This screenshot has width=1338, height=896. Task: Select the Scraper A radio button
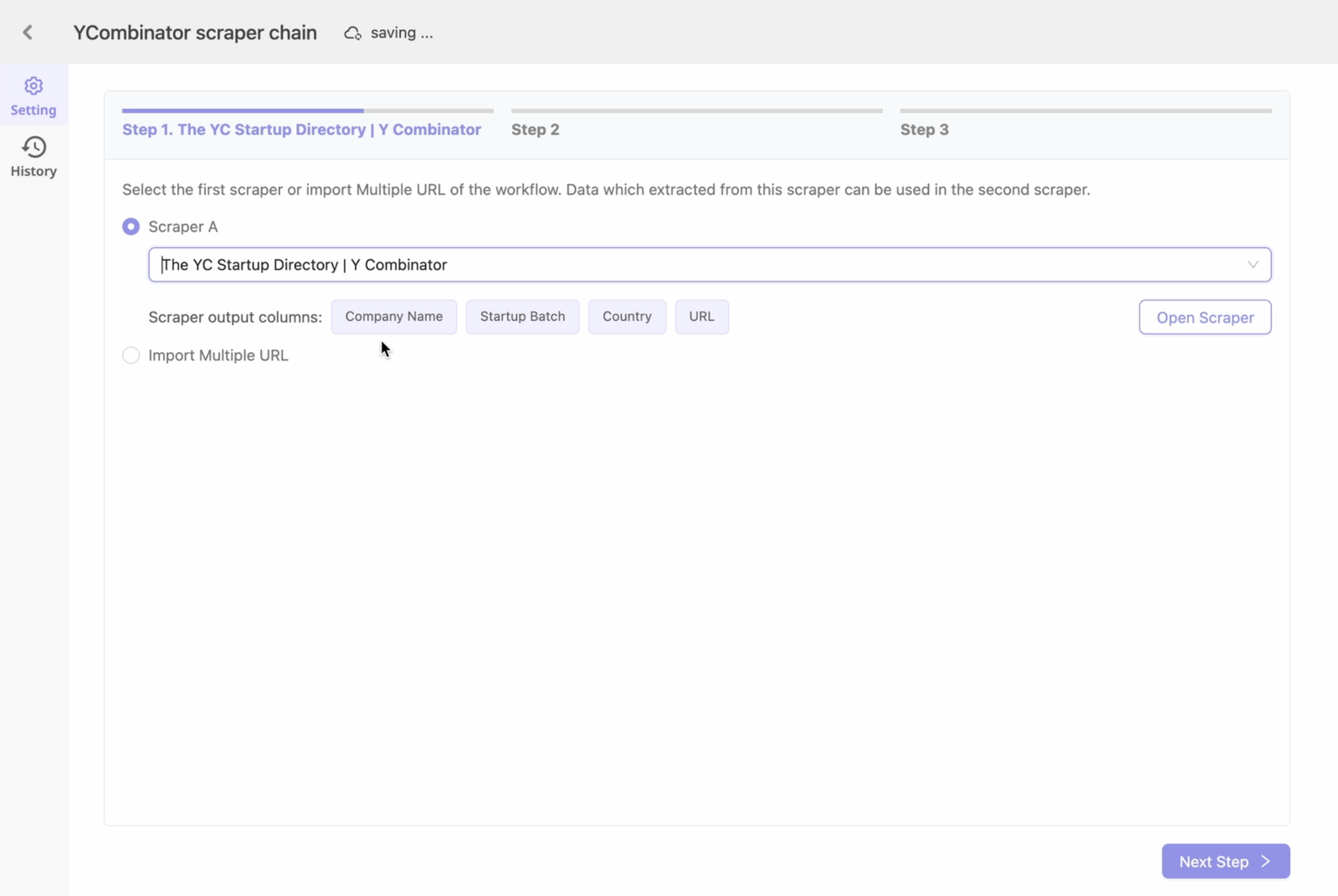click(x=130, y=226)
